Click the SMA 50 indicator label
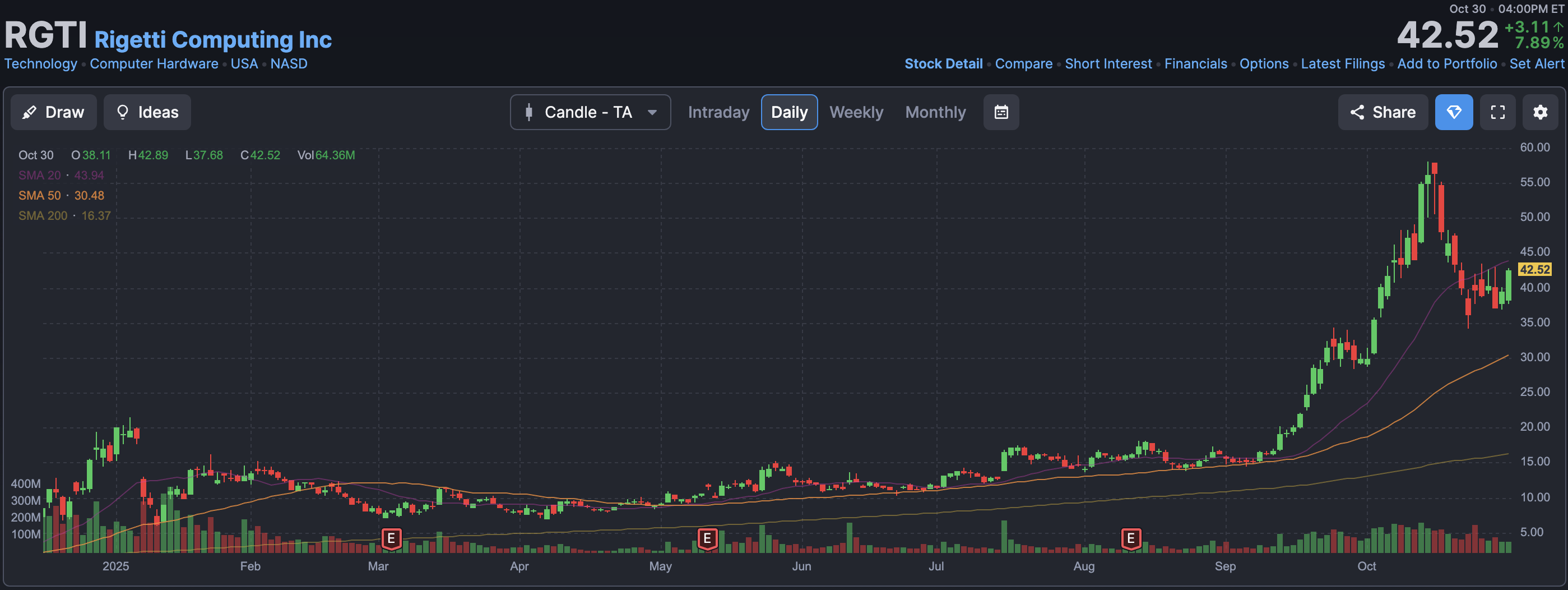 (x=40, y=195)
